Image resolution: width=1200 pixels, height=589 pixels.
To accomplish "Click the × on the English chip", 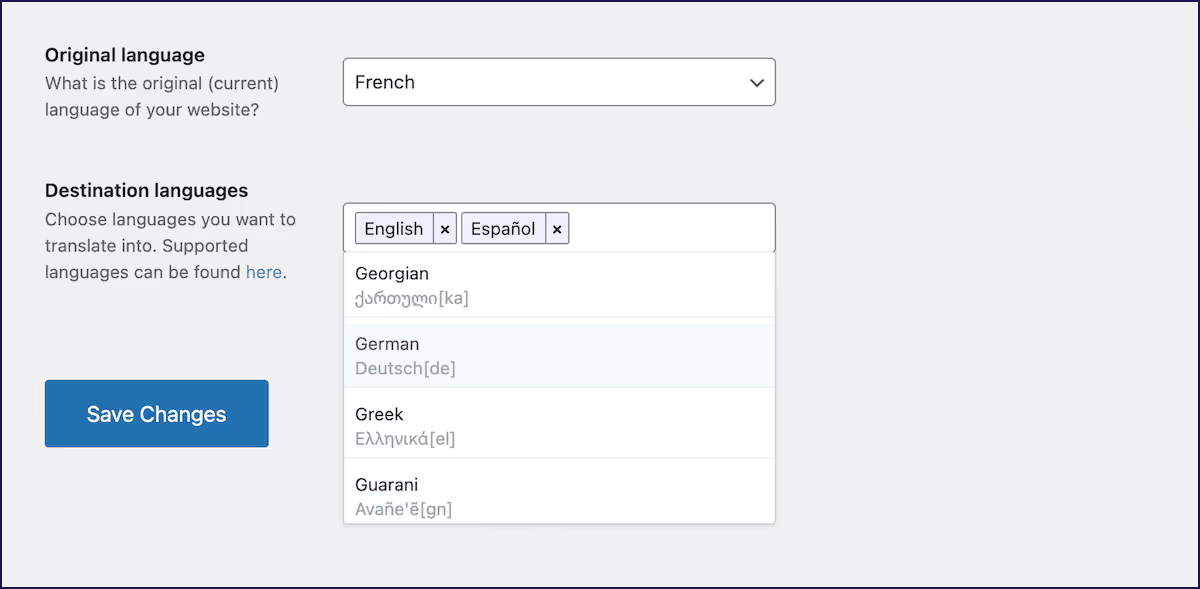I will [x=444, y=228].
